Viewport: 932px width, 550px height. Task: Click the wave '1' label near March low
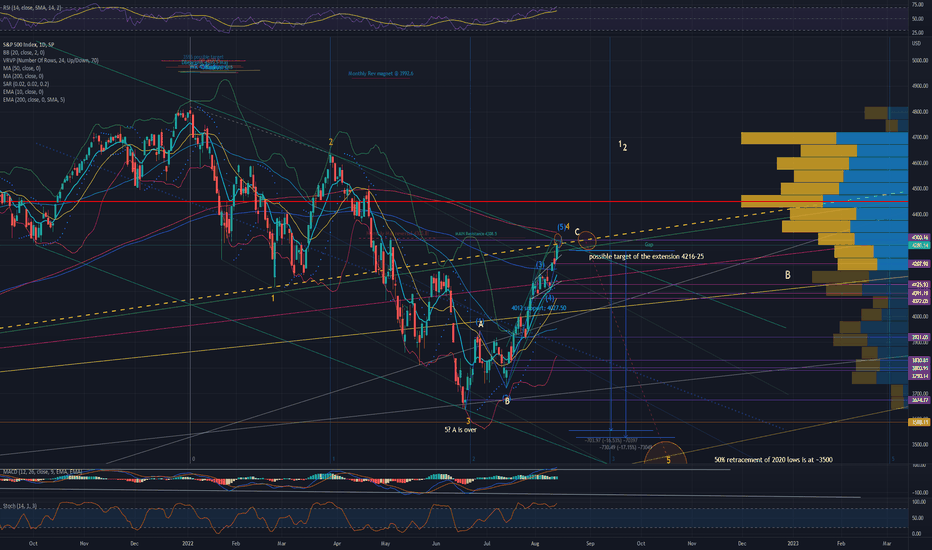coord(273,298)
